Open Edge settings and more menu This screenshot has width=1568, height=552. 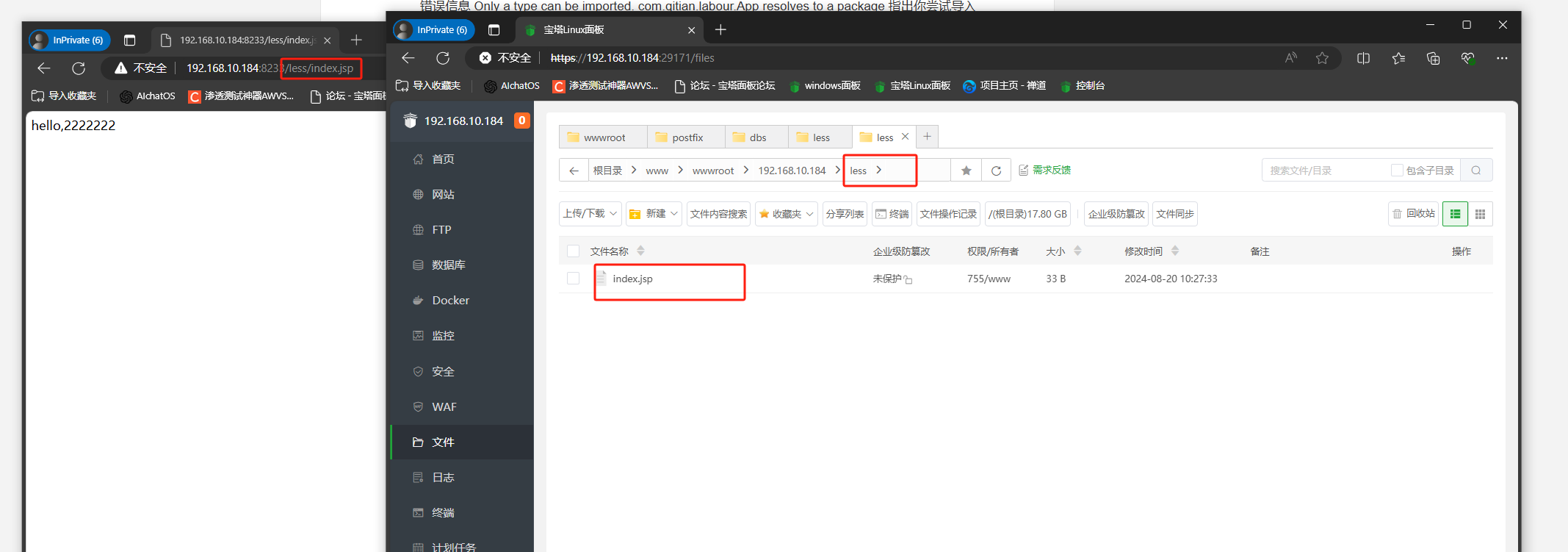click(1502, 58)
